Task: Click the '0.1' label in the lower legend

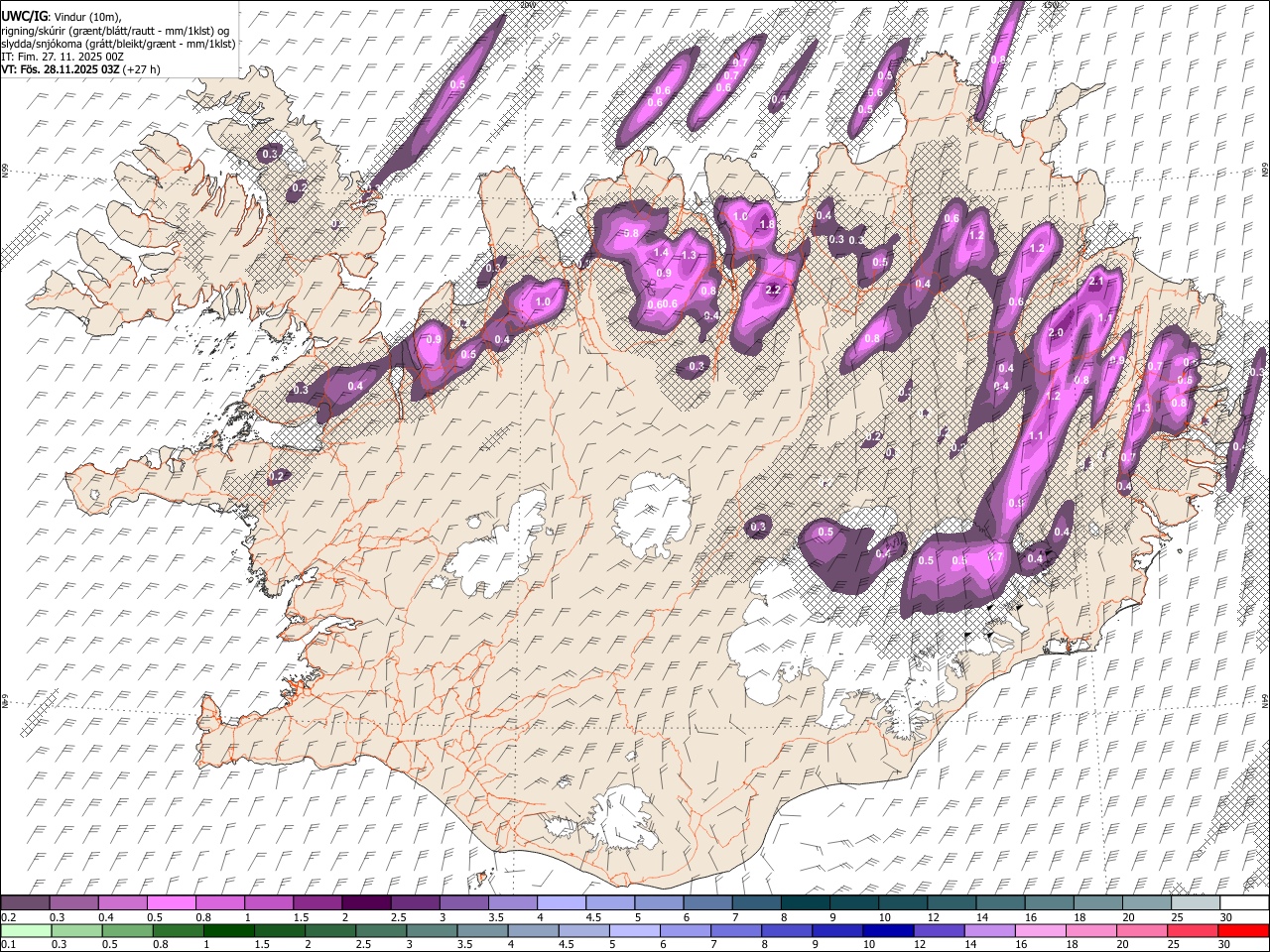Action: tap(8, 945)
